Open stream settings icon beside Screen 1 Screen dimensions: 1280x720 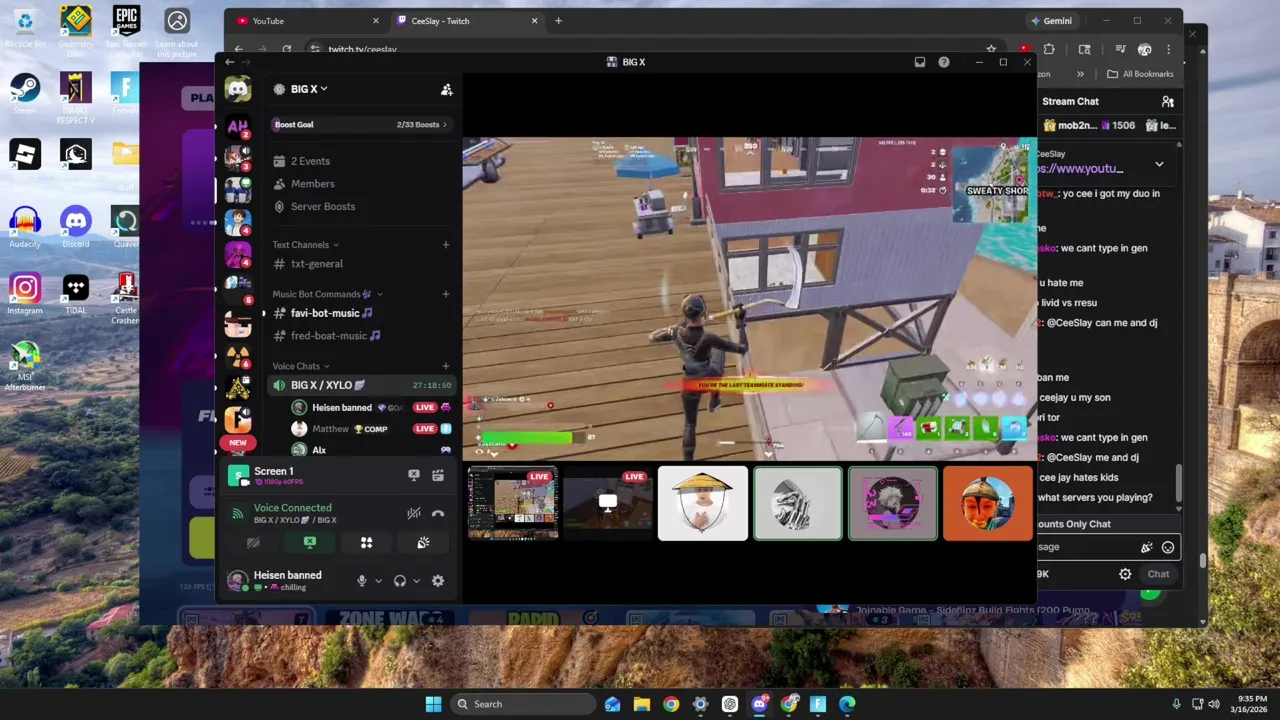coord(438,475)
